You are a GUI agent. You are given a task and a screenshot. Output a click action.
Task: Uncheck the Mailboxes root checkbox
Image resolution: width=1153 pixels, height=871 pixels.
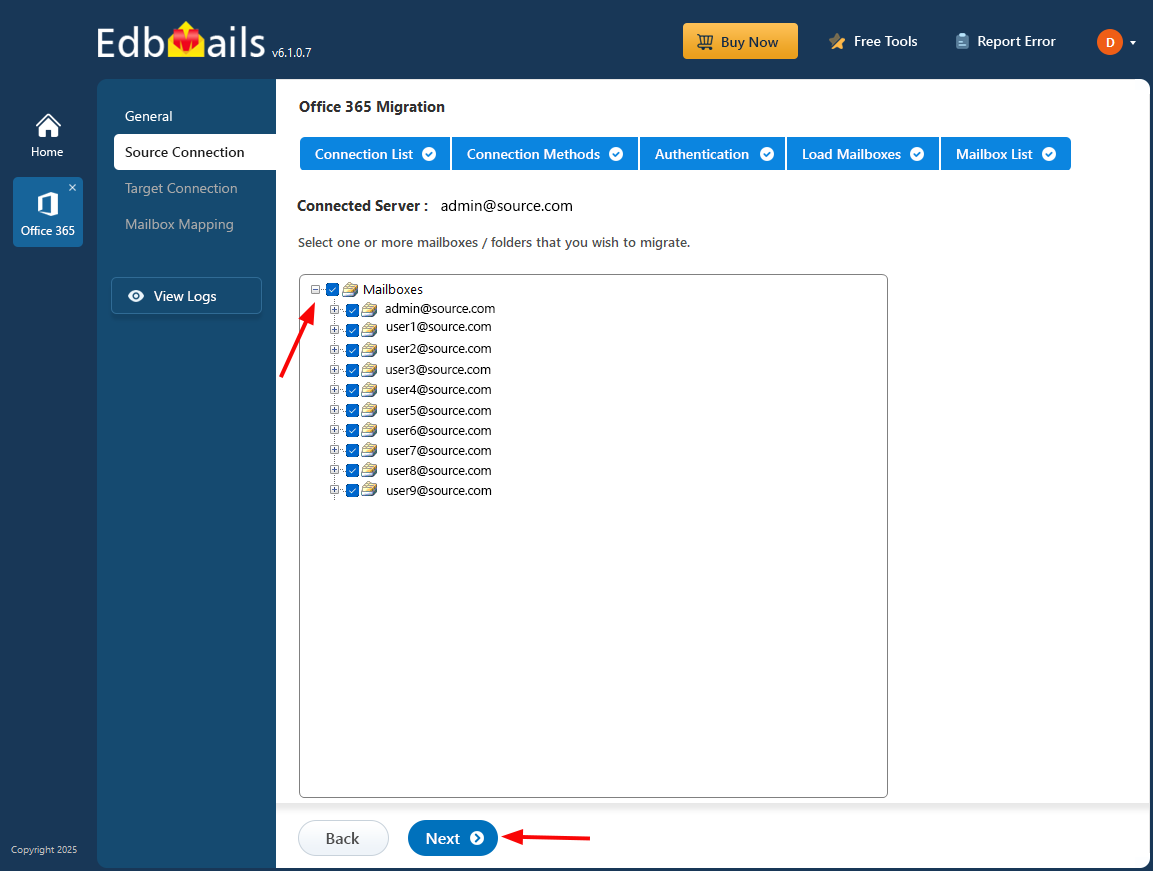[x=332, y=289]
